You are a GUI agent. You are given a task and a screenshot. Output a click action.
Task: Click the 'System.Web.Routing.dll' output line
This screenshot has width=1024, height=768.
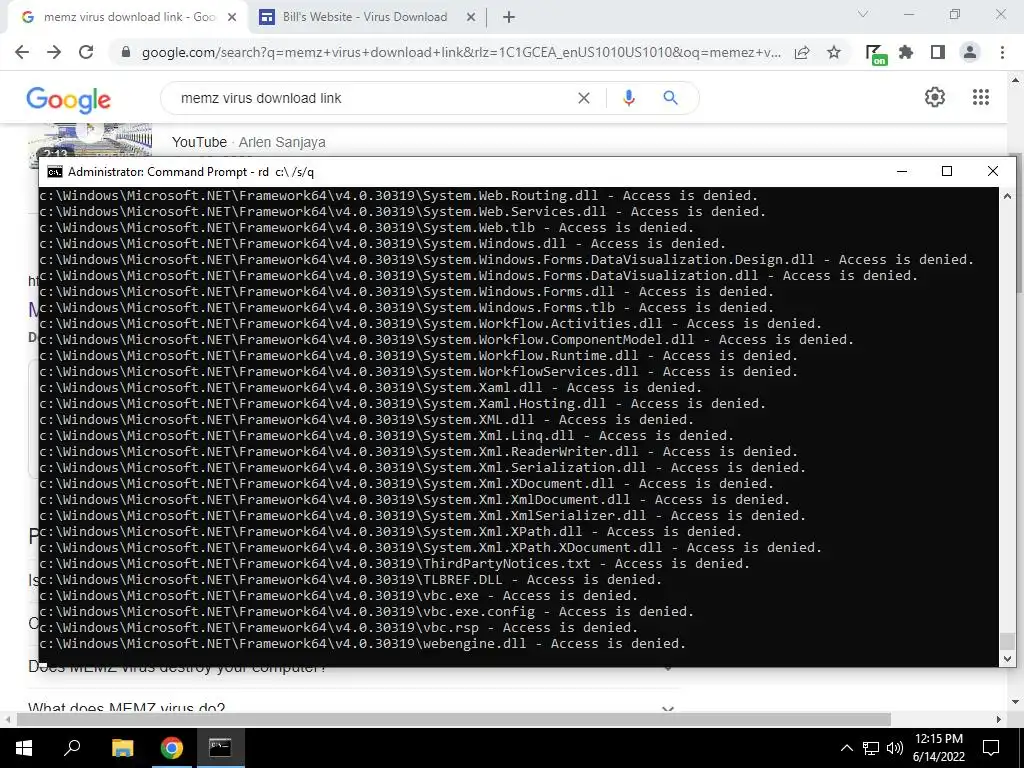tap(398, 195)
